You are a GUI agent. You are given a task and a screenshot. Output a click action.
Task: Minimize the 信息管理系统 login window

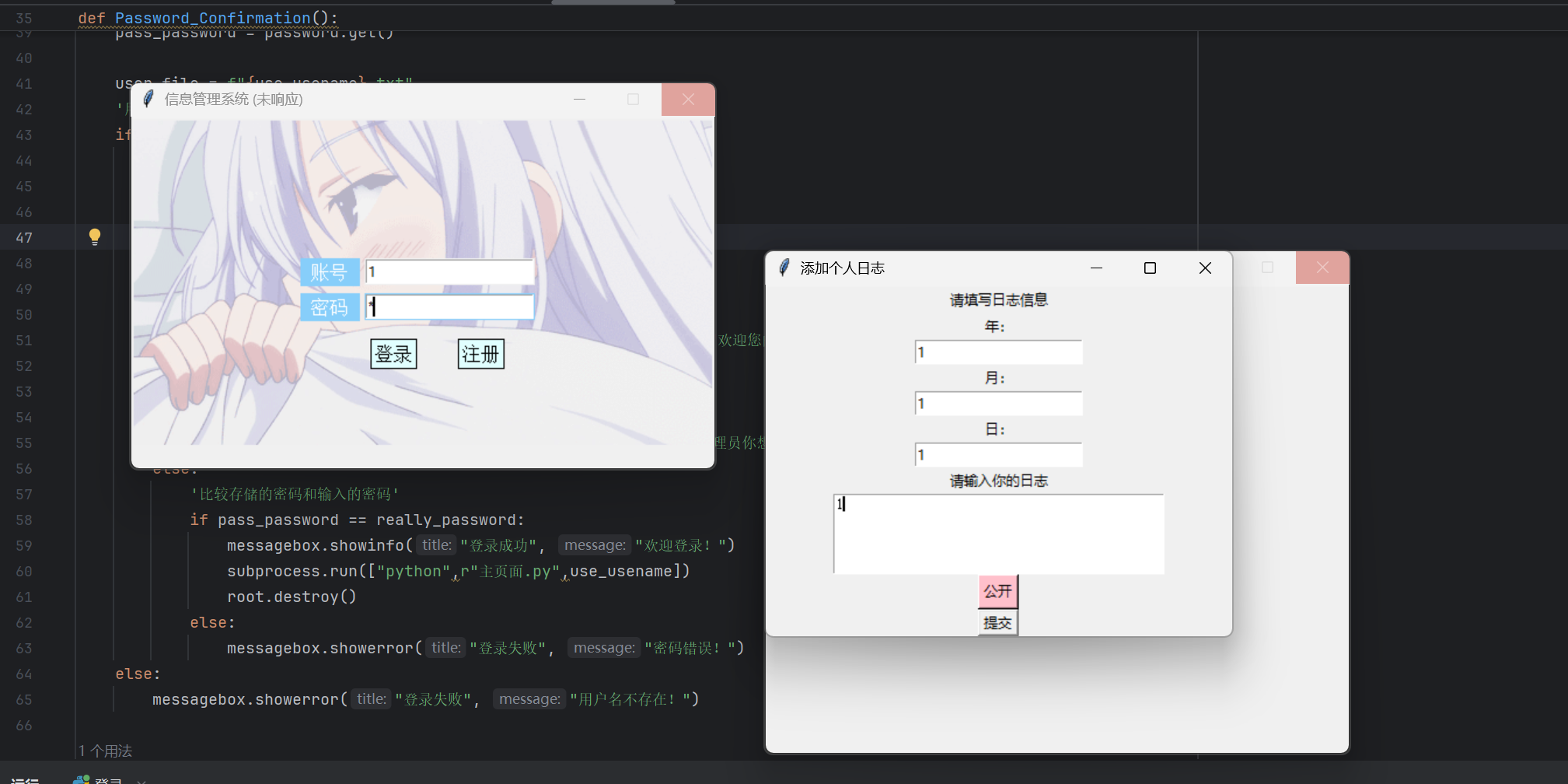coord(579,100)
